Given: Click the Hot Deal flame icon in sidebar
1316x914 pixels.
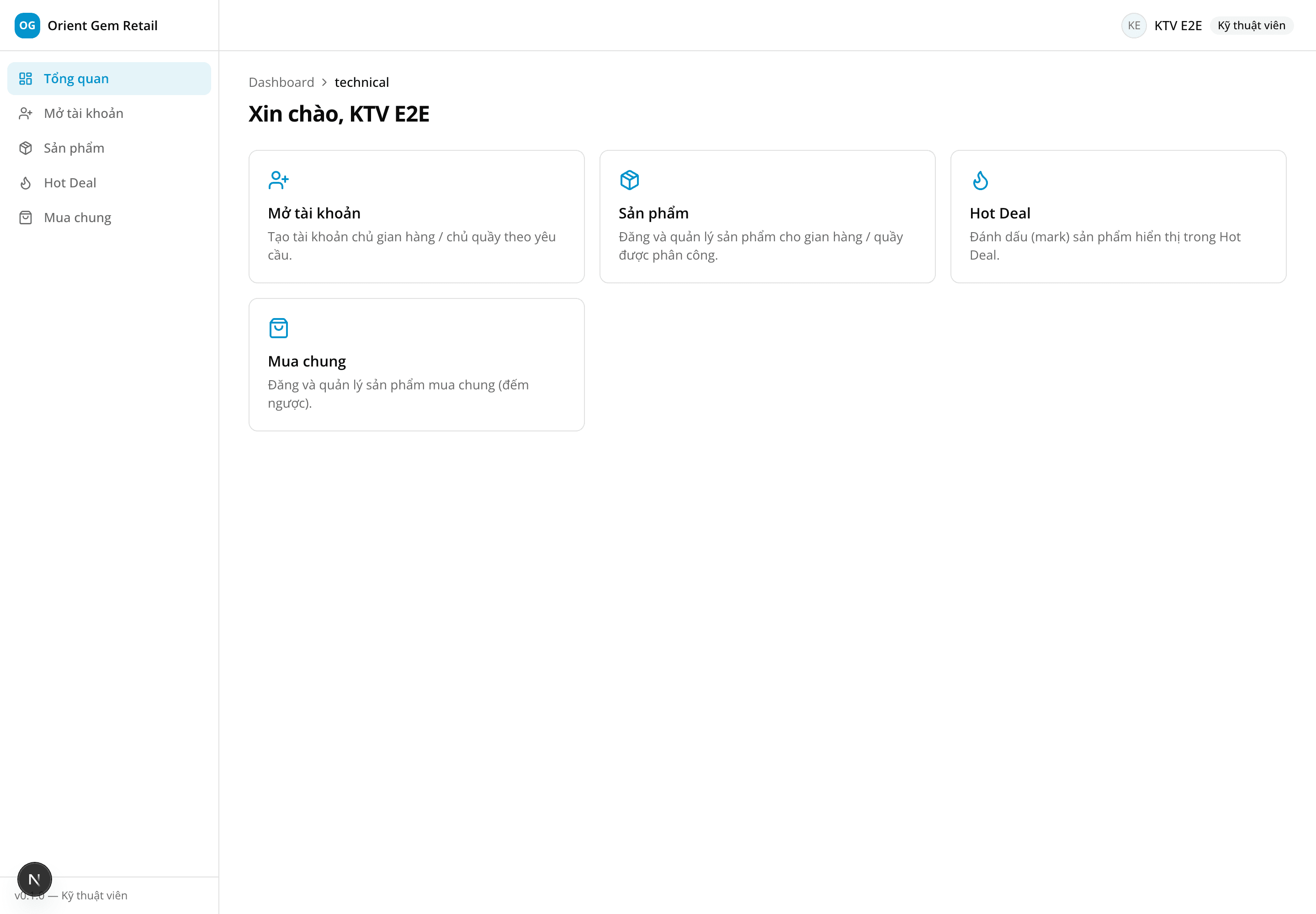Looking at the screenshot, I should [26, 183].
